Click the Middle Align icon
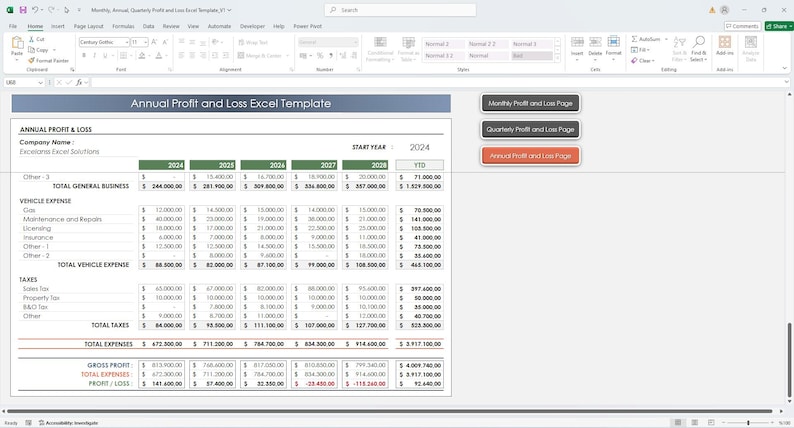This screenshot has width=794, height=428. 192,42
